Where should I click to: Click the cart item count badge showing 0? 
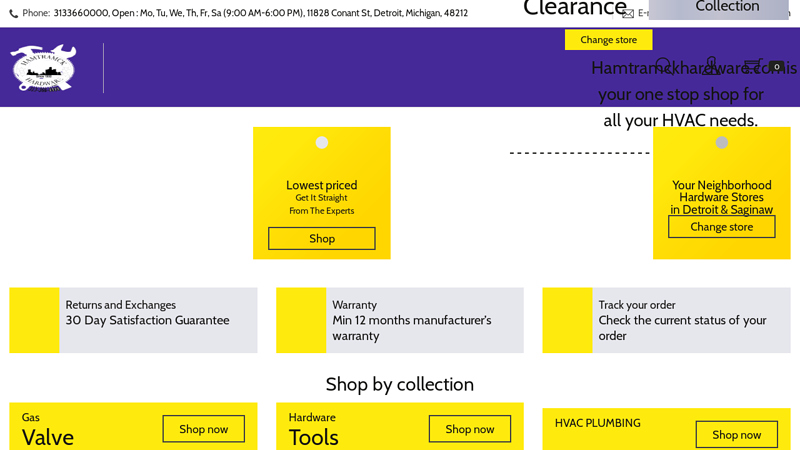777,67
